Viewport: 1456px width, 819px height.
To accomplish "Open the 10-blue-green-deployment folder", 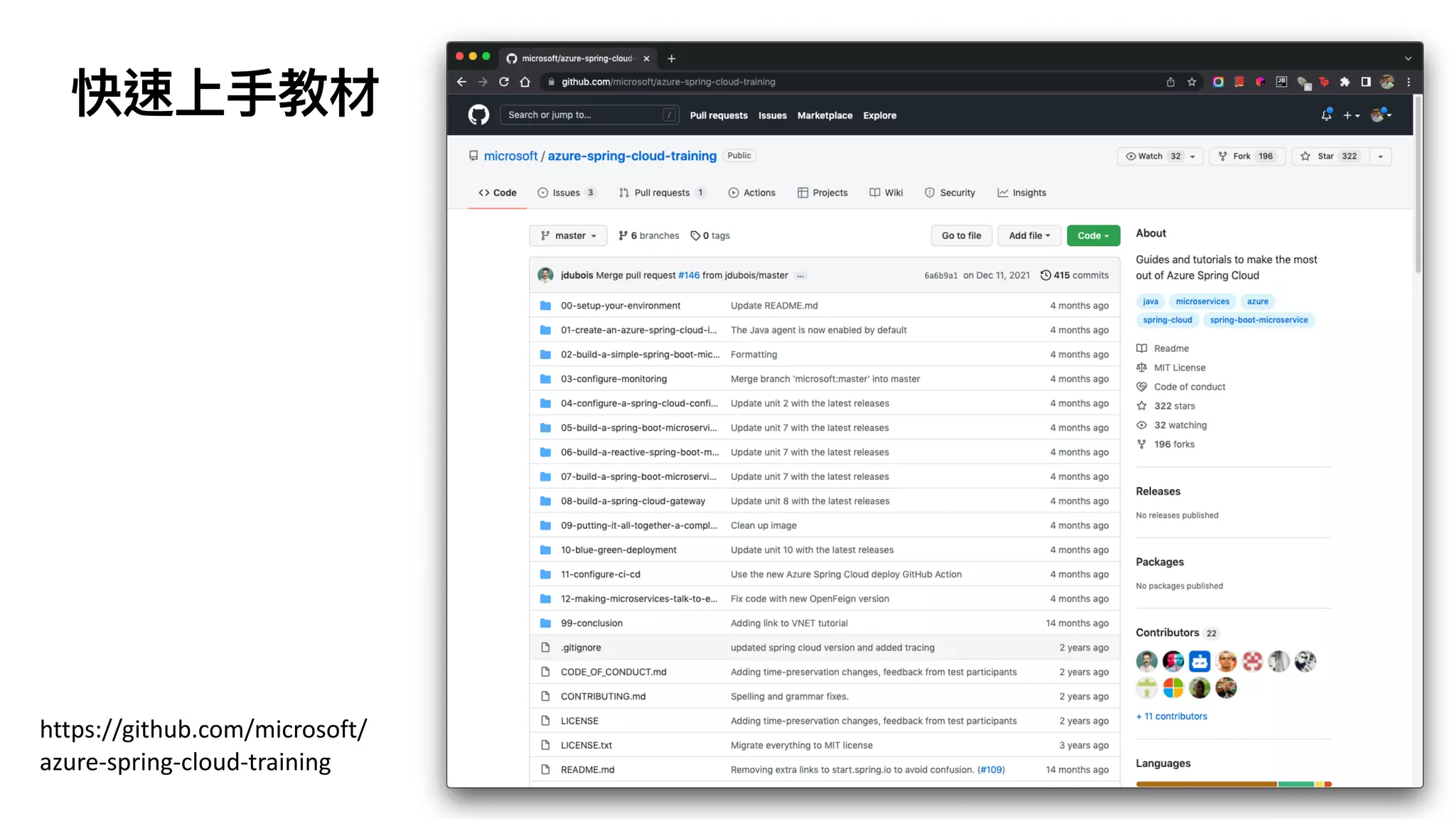I will (619, 550).
